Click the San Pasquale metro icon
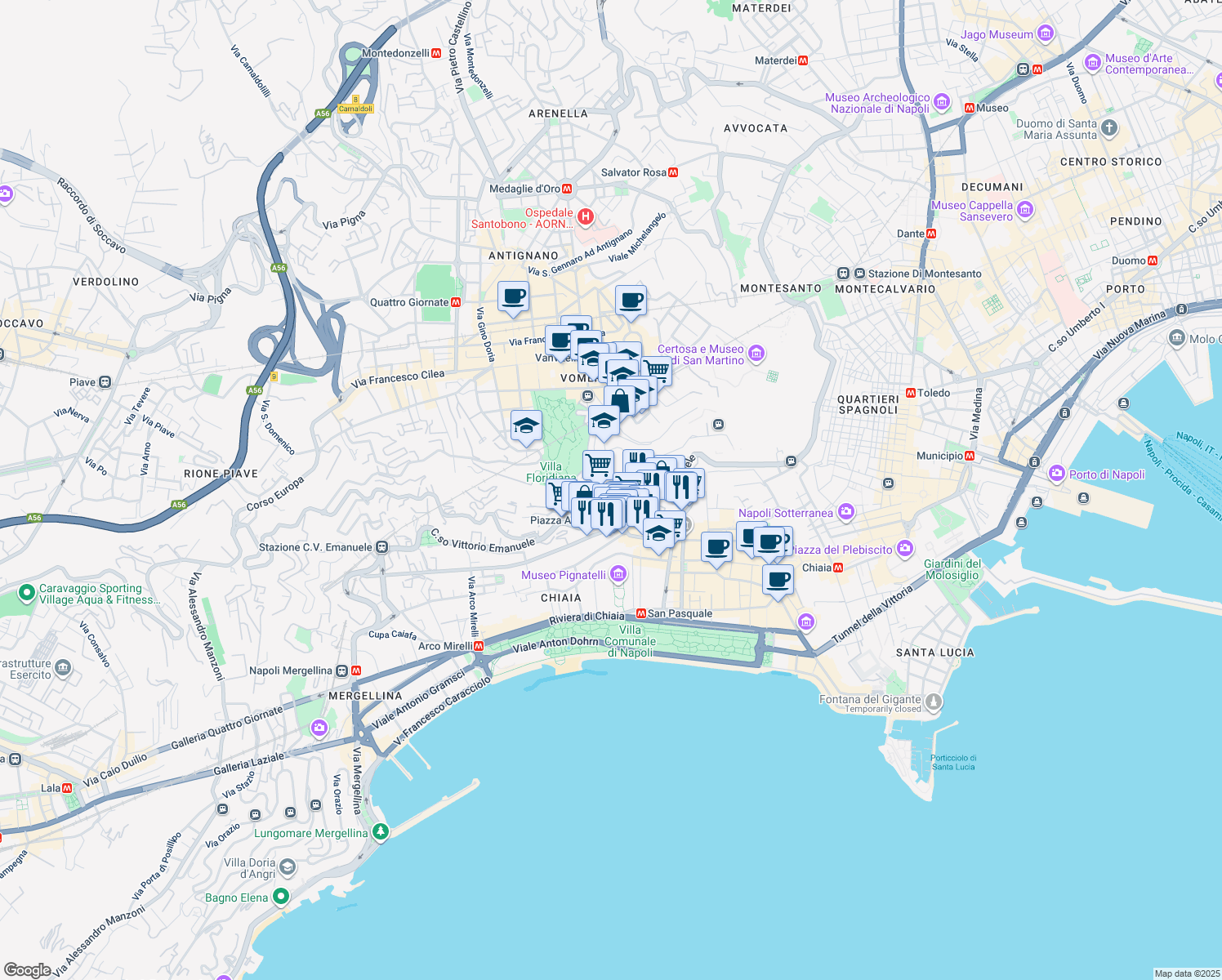1222x980 pixels. tap(641, 613)
